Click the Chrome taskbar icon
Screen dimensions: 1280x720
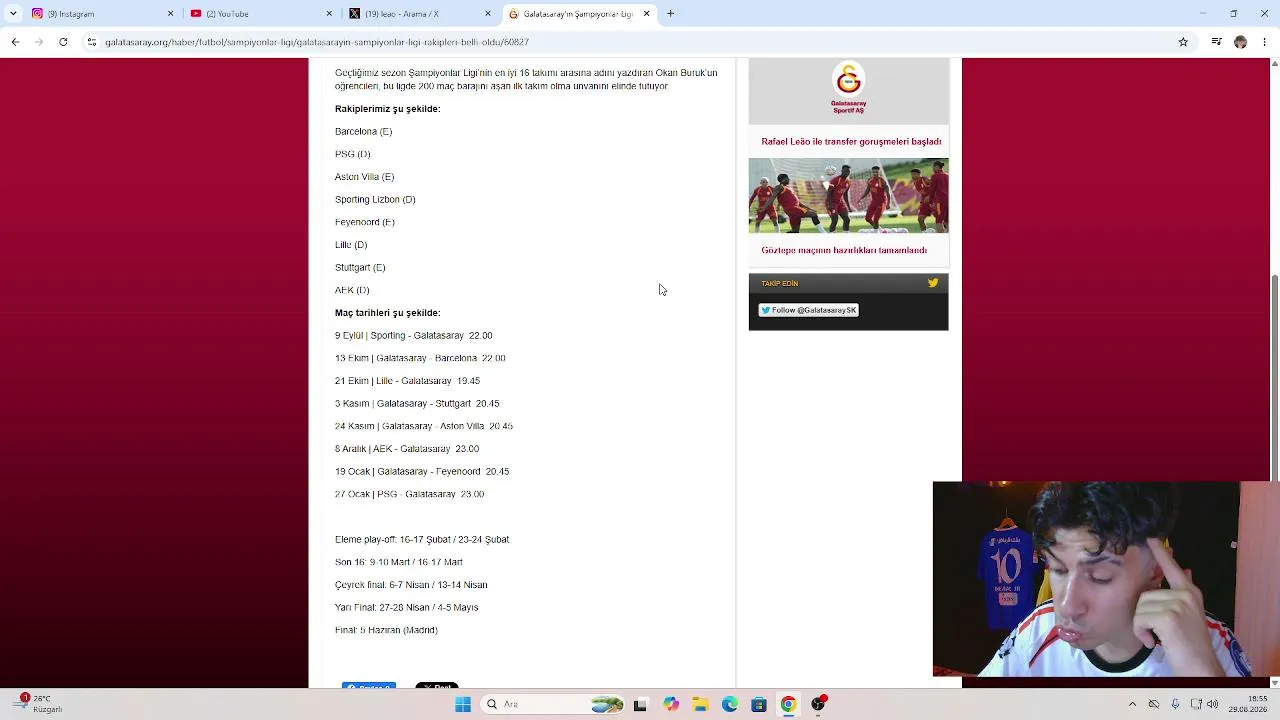pyautogui.click(x=788, y=704)
